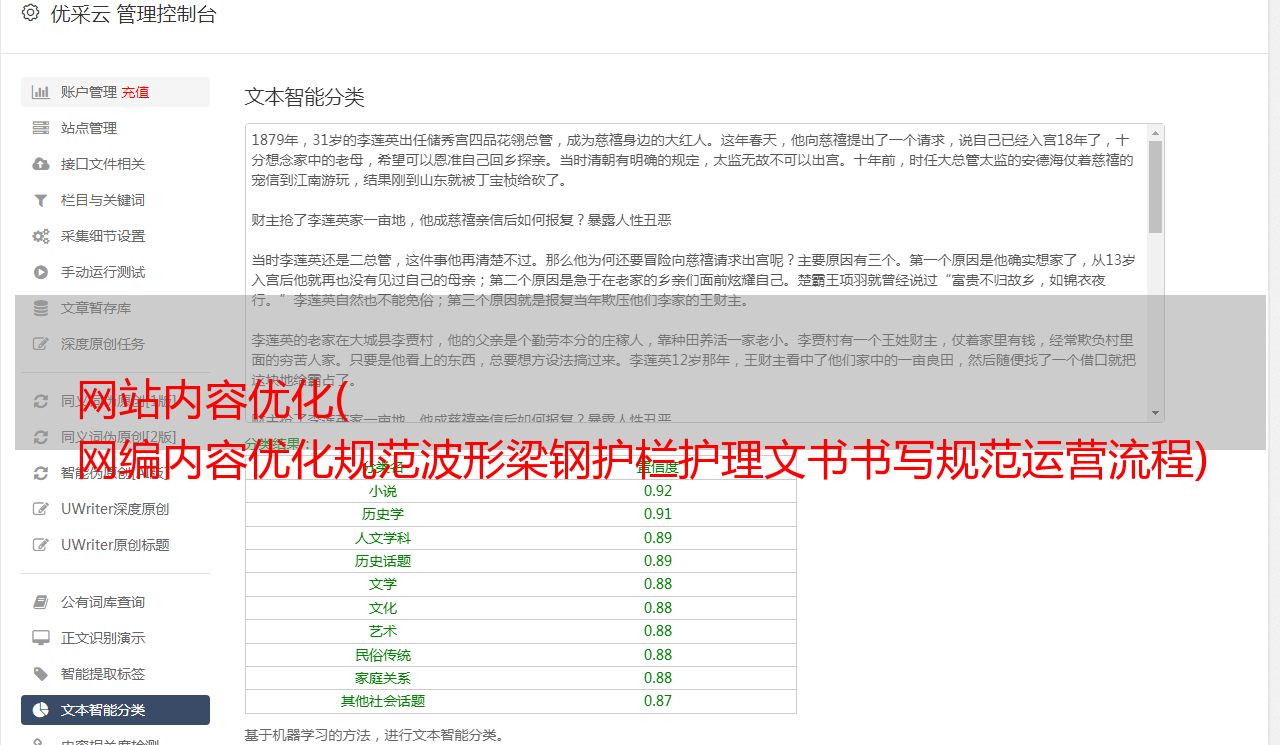This screenshot has height=745, width=1280.
Task: Click the filter funnel icon for 栏目与关键词
Action: click(x=40, y=200)
